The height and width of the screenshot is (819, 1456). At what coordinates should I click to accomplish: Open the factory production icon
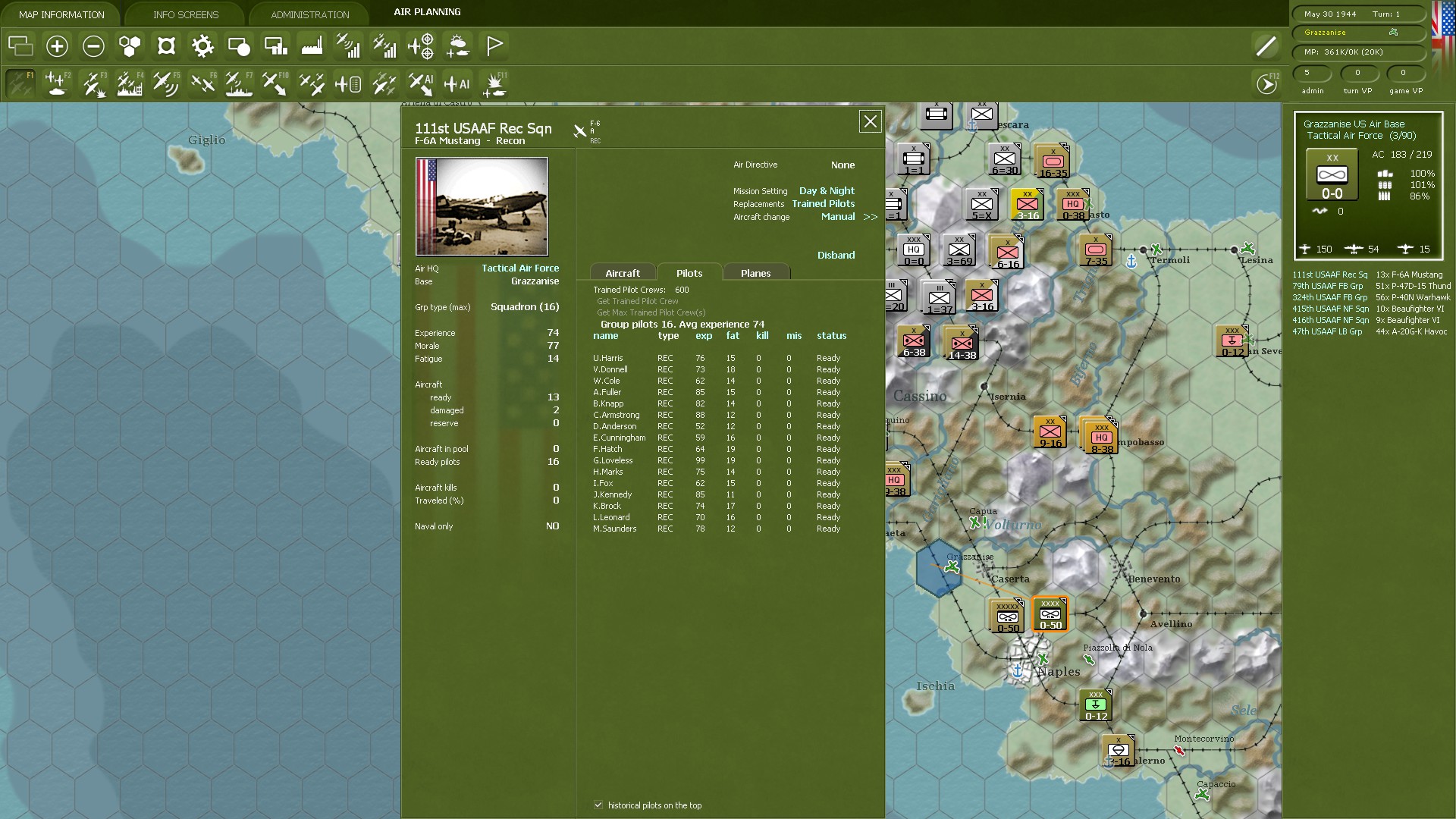point(312,46)
